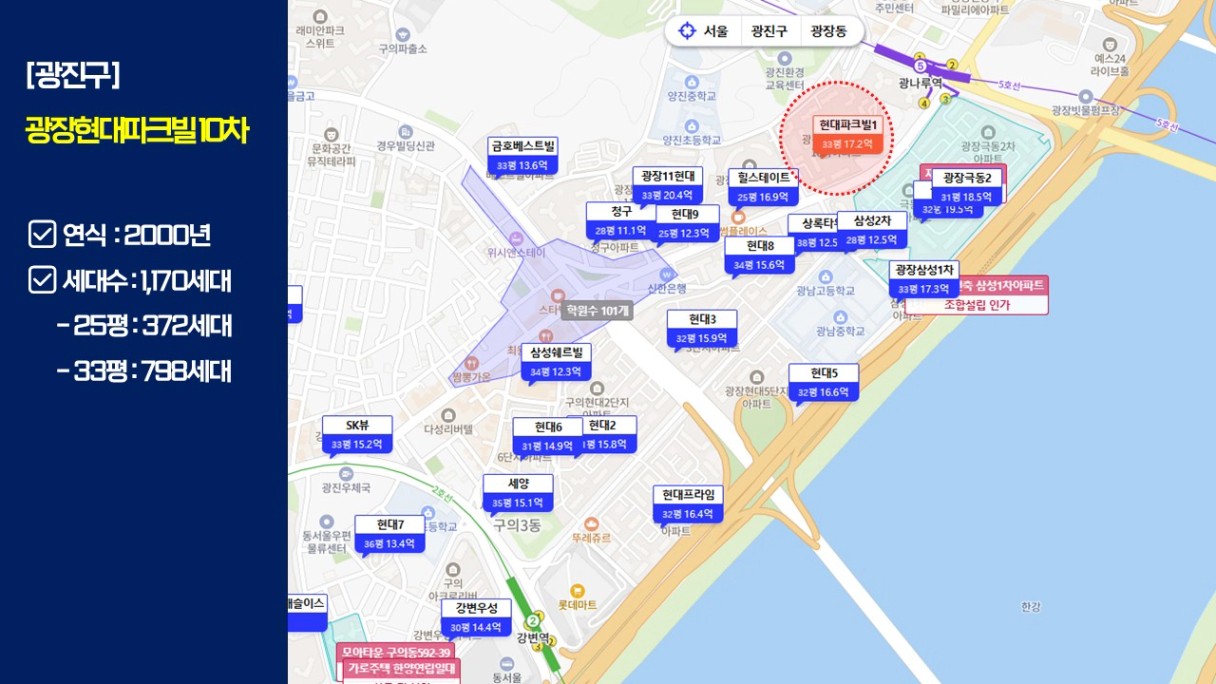The width and height of the screenshot is (1216, 684).
Task: Open the 삼성쉐르빌 price marker
Action: [x=557, y=362]
